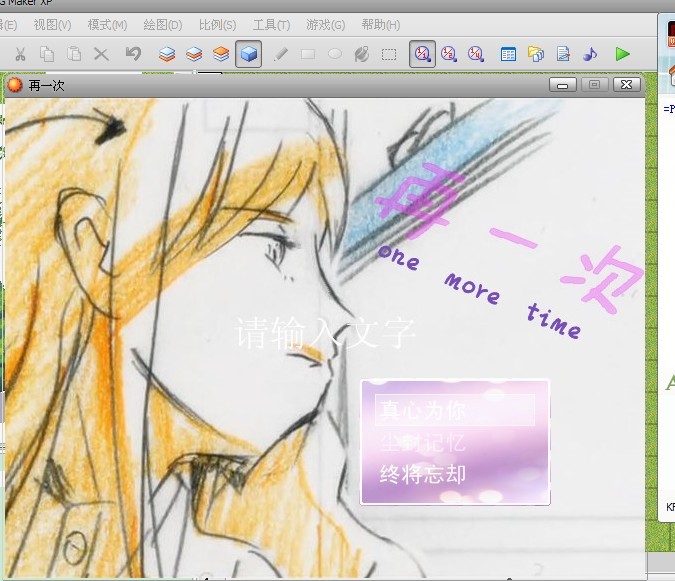Minimize the 再一次 game window
The width and height of the screenshot is (675, 581).
563,85
